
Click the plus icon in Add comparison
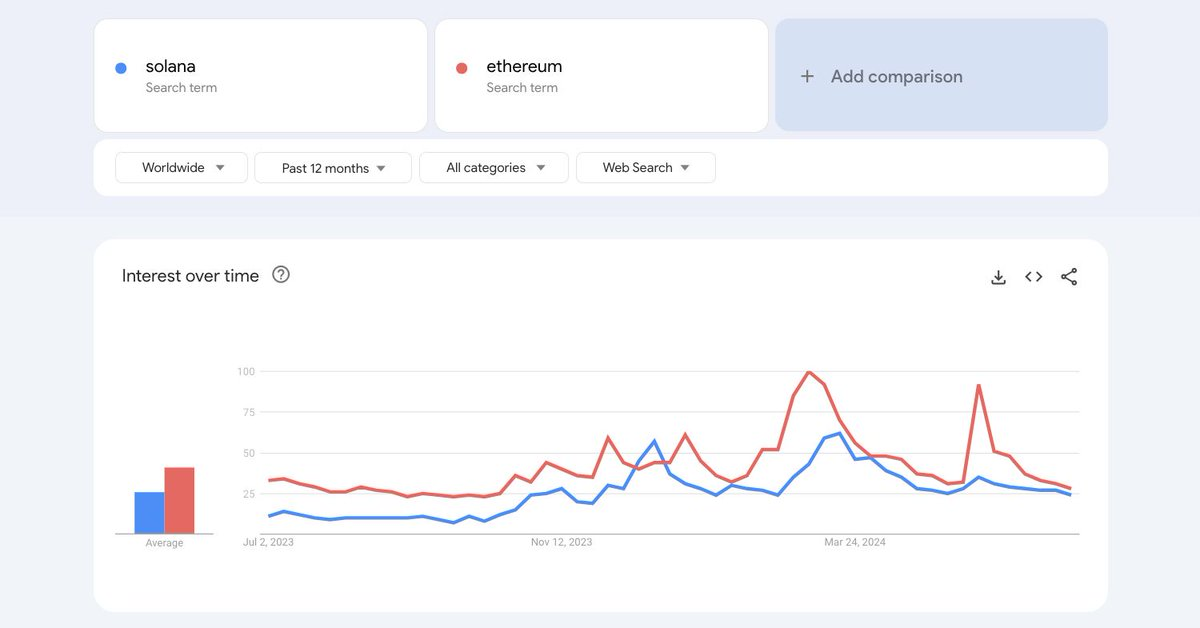point(807,77)
